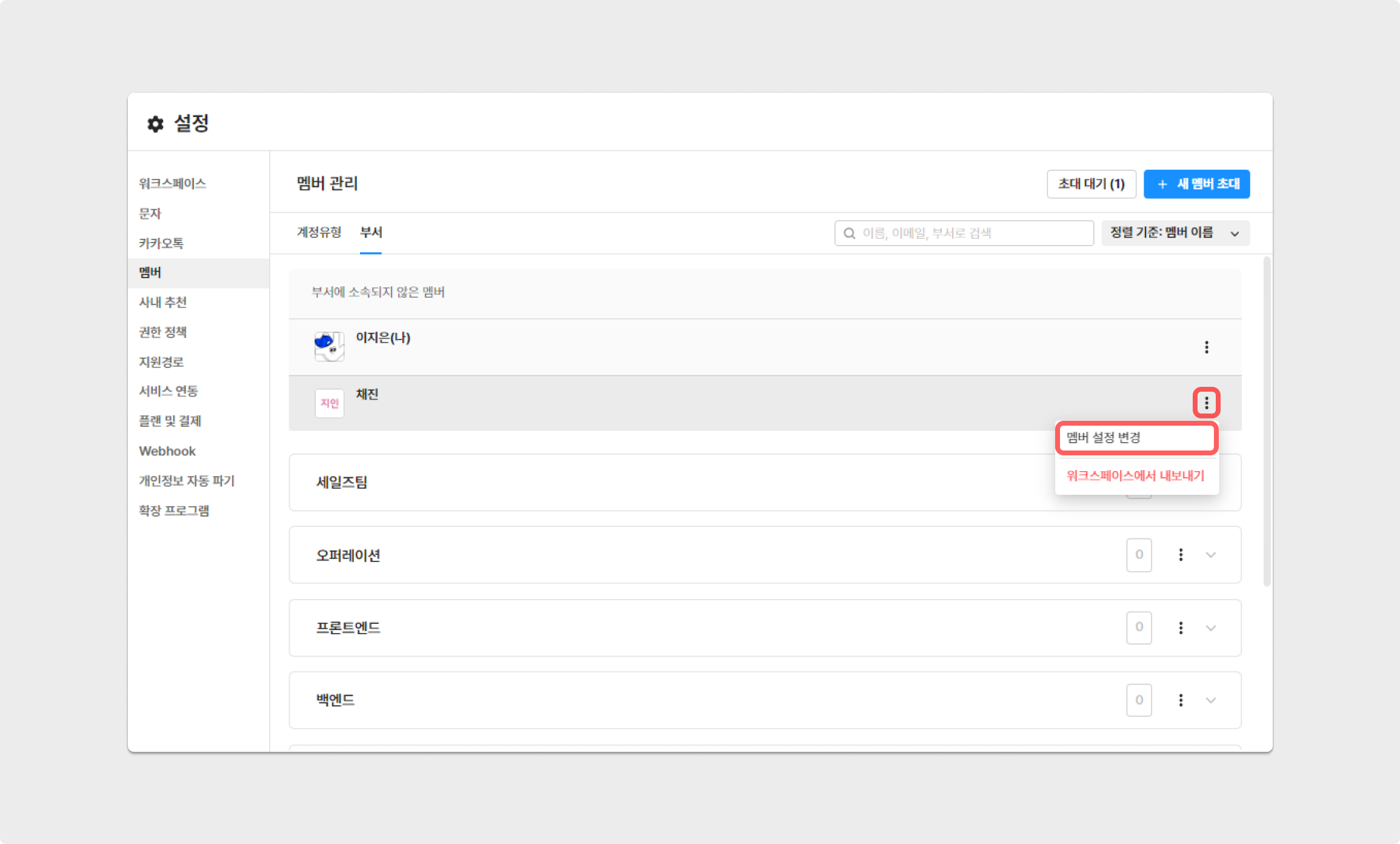Open the 프론트엔드 department more options menu

1180,628
